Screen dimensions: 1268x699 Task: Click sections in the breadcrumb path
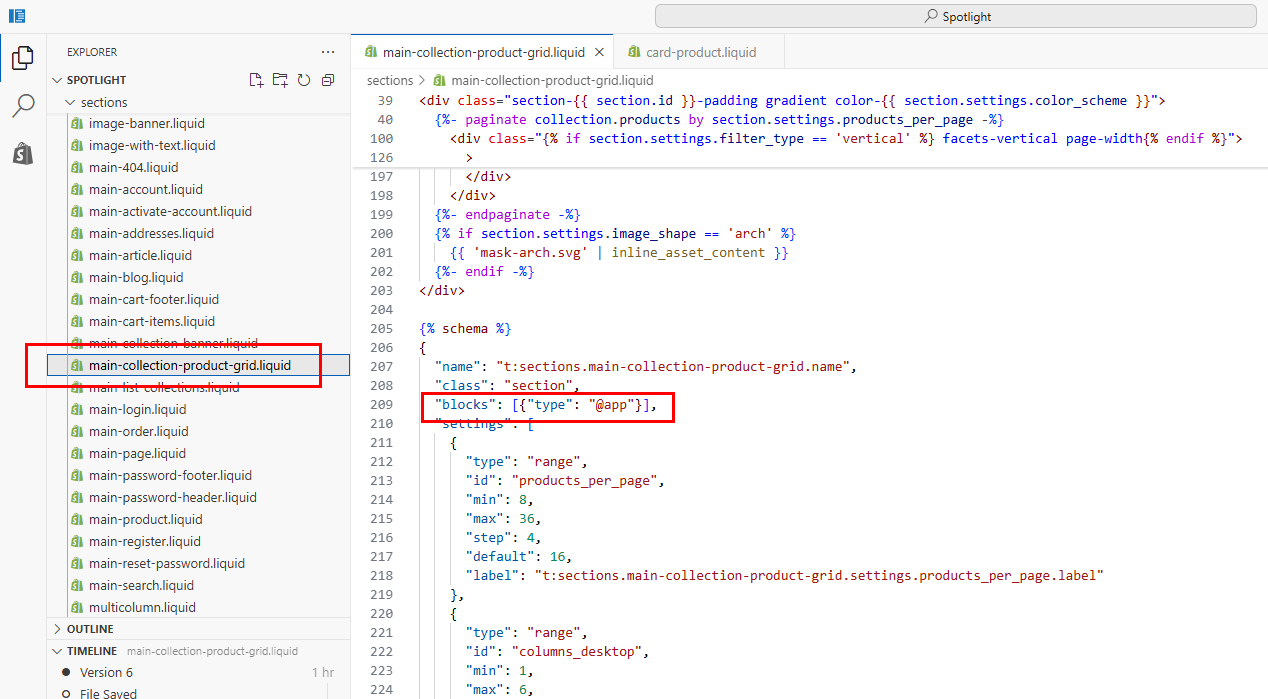pyautogui.click(x=390, y=80)
